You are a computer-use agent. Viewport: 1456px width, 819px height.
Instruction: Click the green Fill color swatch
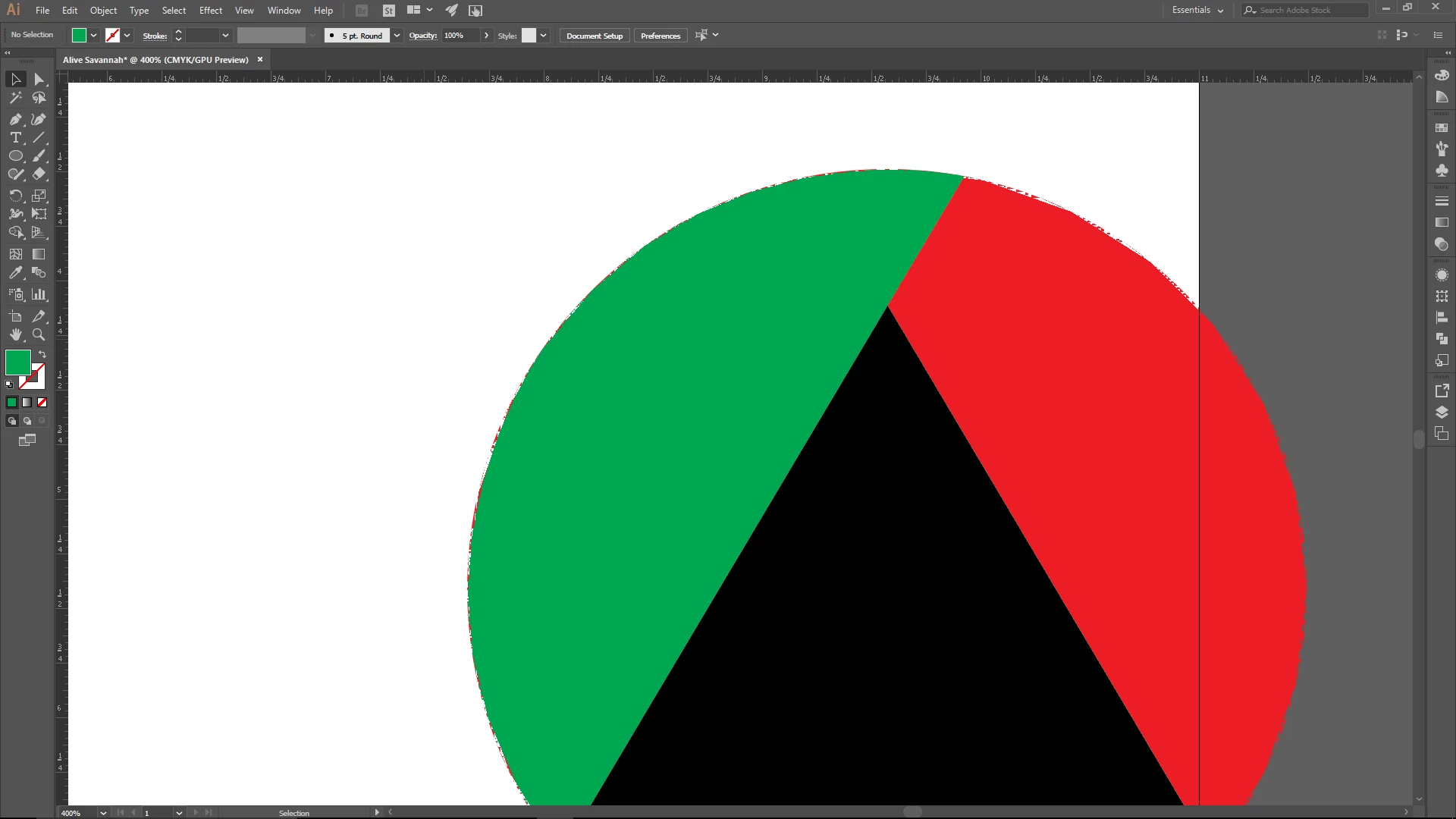18,362
